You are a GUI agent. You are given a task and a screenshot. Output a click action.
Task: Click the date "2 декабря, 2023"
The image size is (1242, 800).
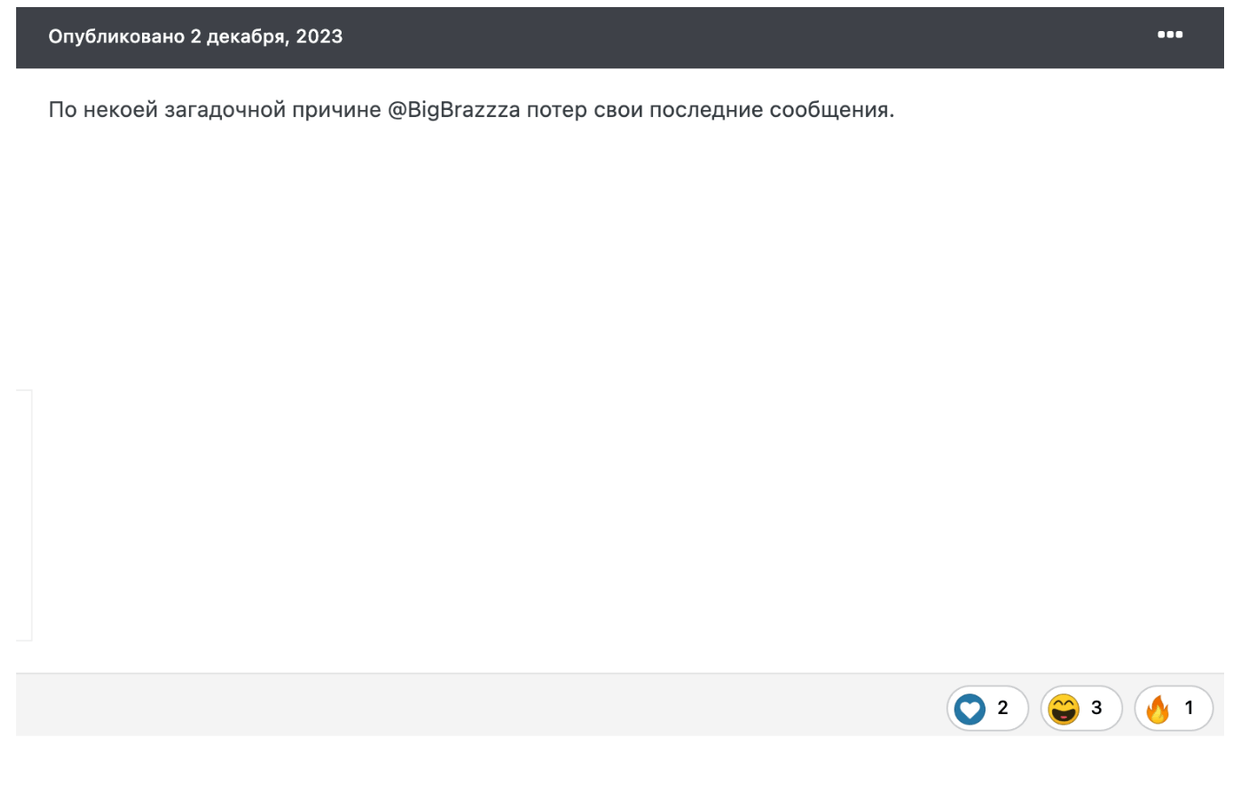click(266, 37)
